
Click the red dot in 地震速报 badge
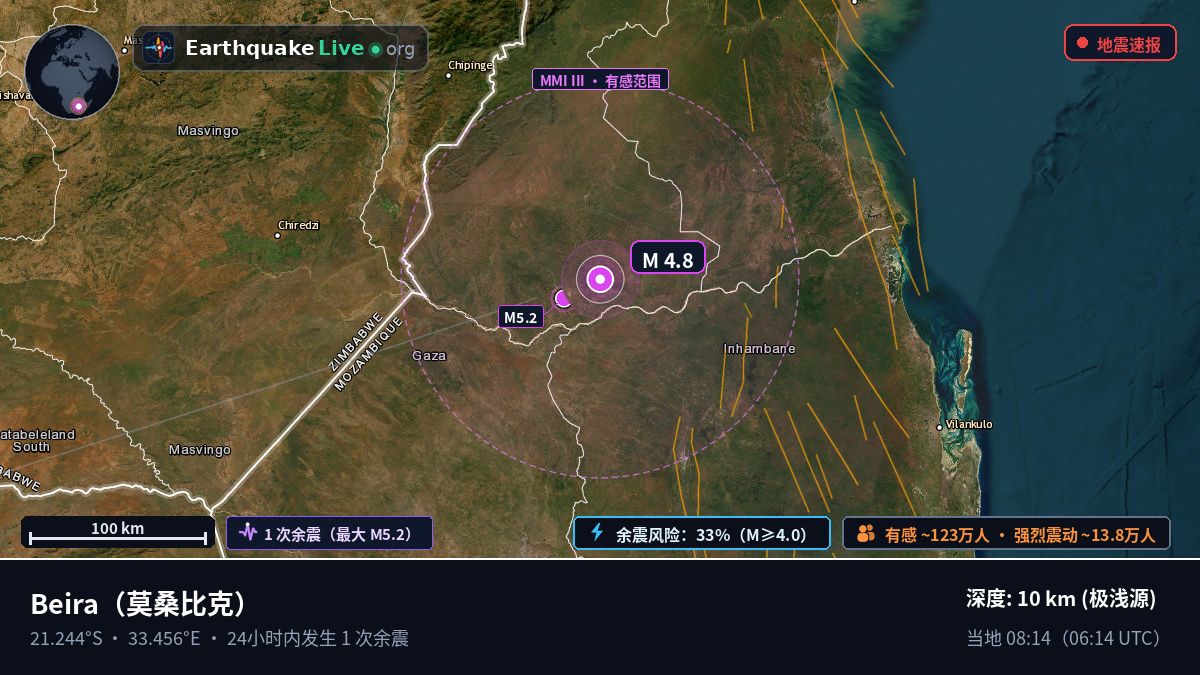click(1082, 43)
